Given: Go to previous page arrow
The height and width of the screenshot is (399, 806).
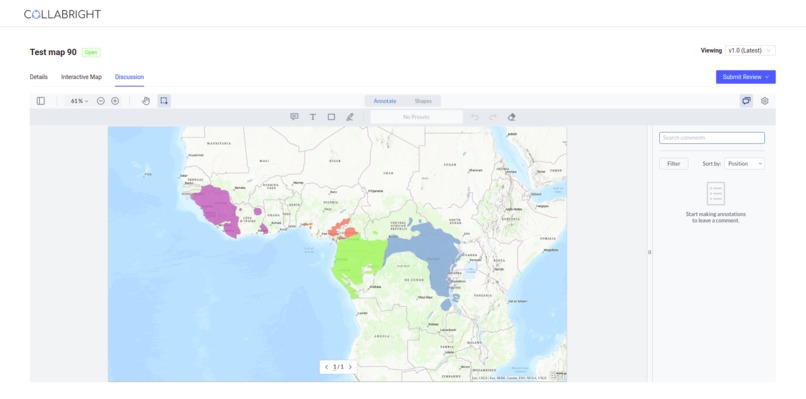Looking at the screenshot, I should coord(326,367).
